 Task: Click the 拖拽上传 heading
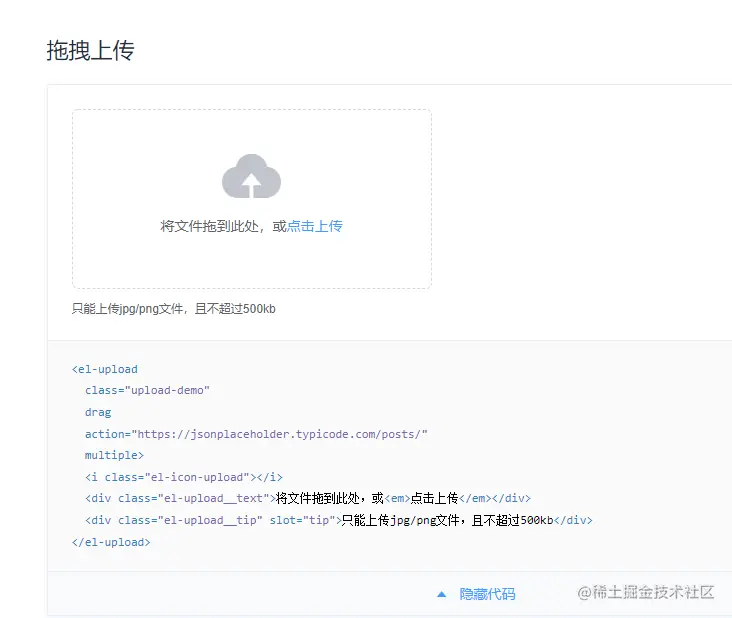pyautogui.click(x=91, y=50)
